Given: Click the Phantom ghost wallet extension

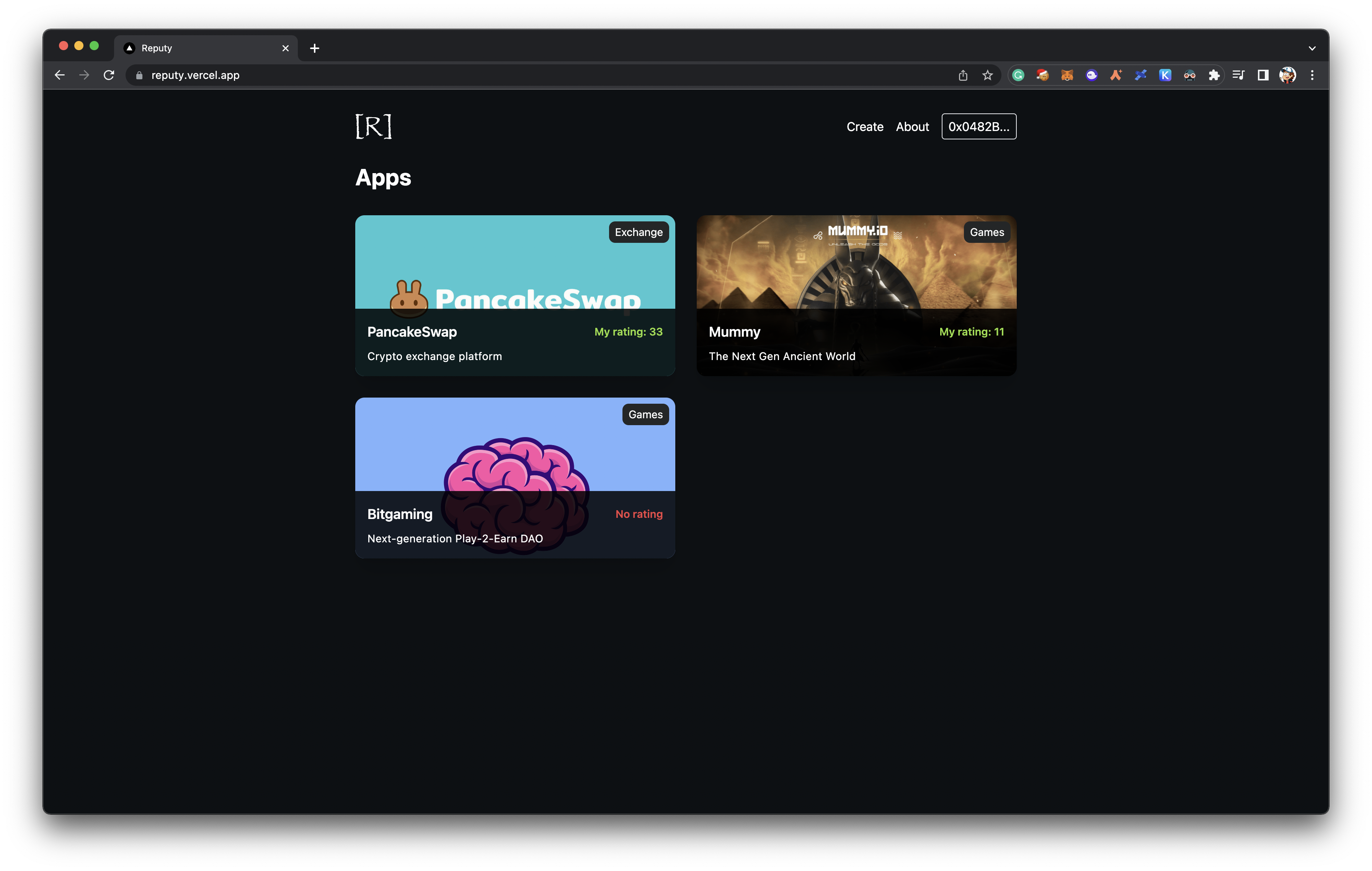Looking at the screenshot, I should (1091, 75).
